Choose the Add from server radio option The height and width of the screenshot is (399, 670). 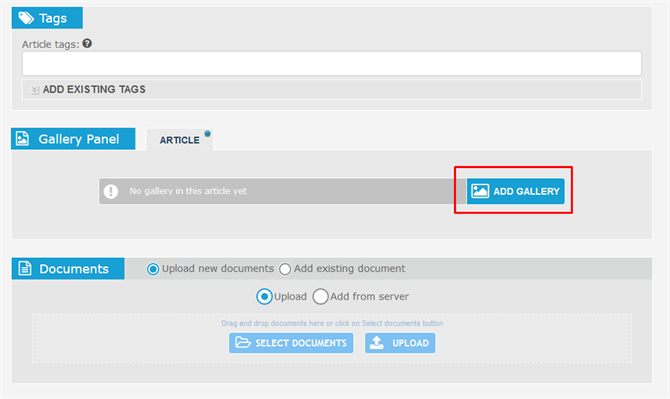point(320,296)
